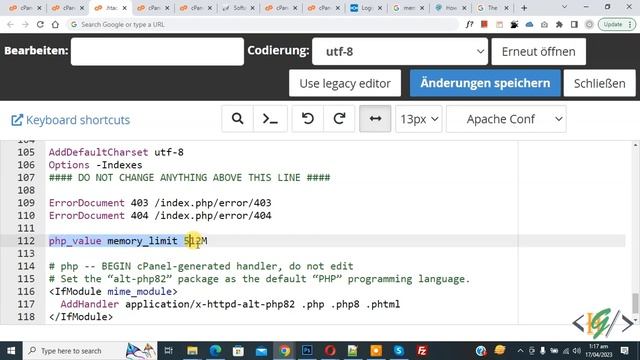
Task: Open the notification center icon
Action: coord(624,351)
